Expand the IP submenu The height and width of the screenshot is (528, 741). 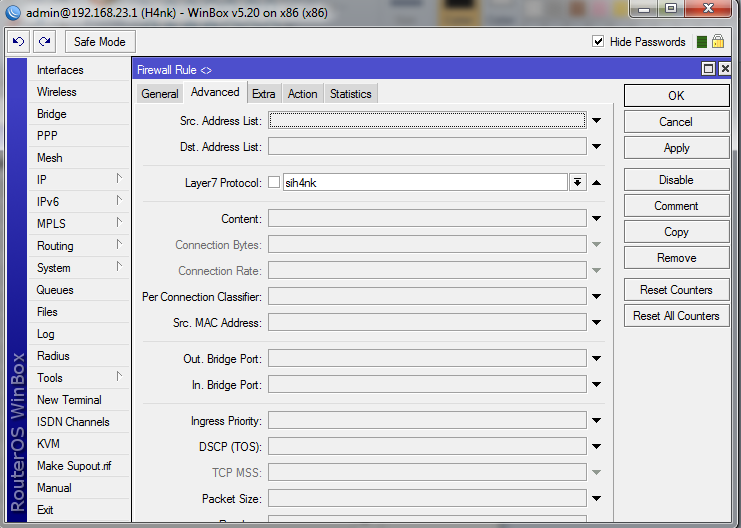78,180
